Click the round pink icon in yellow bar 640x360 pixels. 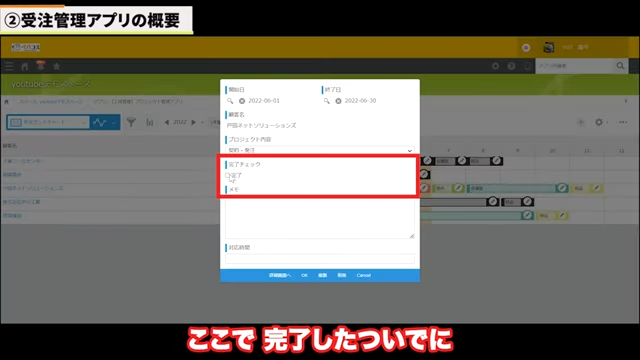click(526, 48)
